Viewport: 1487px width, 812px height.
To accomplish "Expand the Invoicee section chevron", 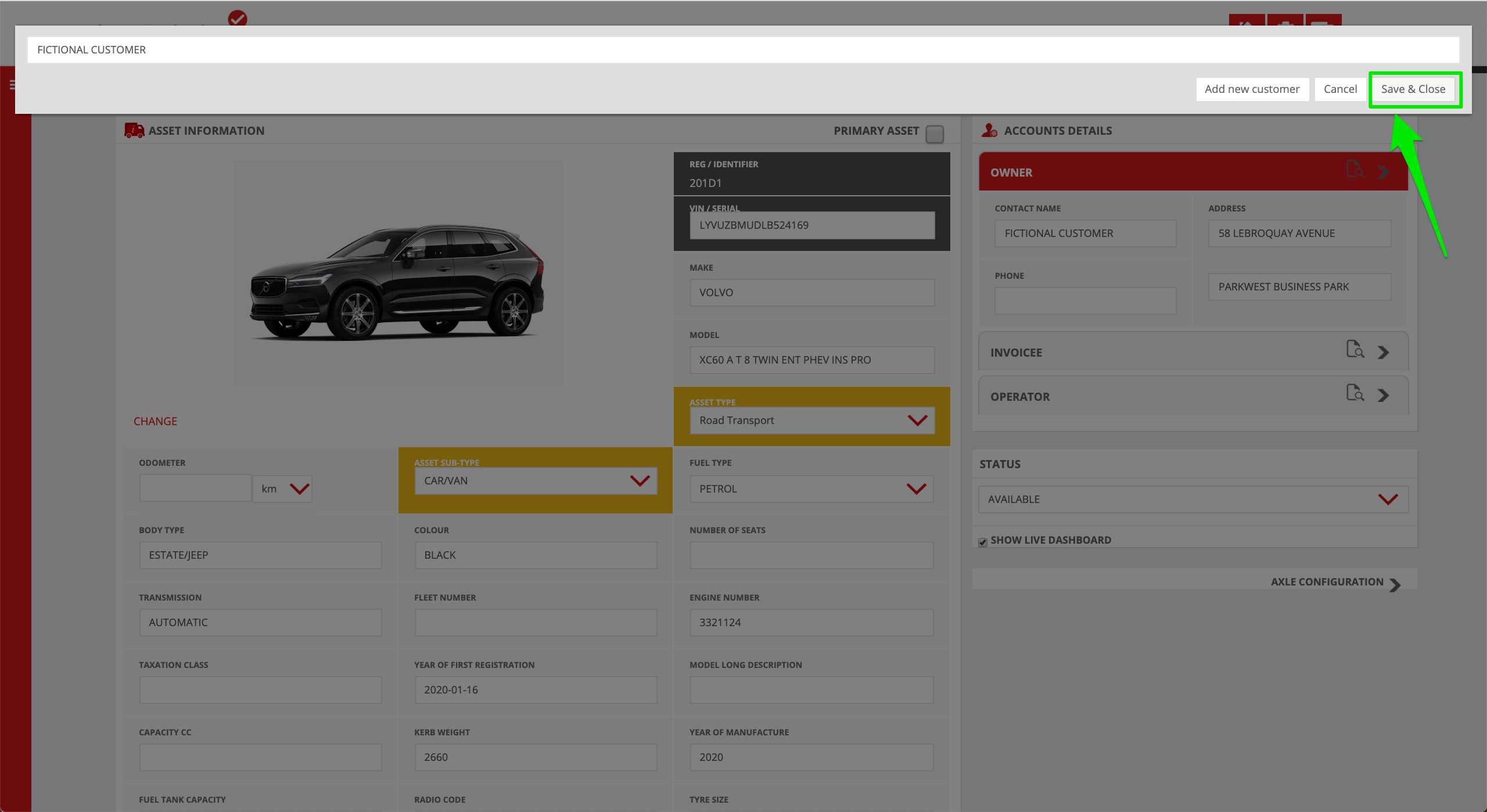I will (1384, 352).
